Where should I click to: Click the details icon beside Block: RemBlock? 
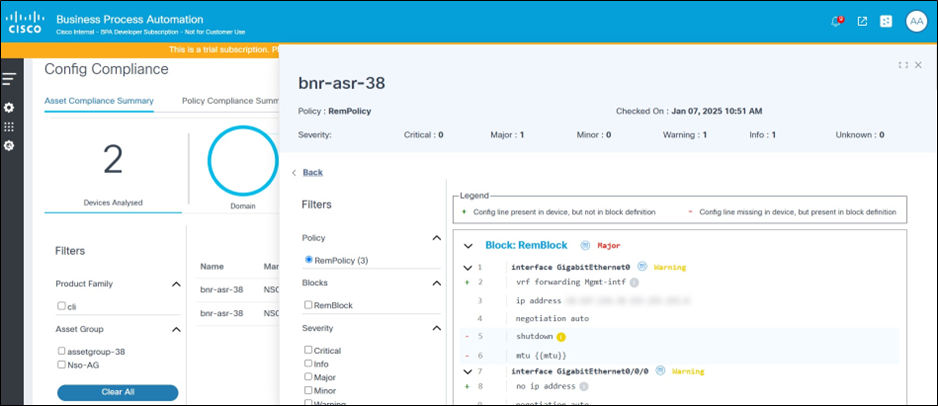(585, 245)
